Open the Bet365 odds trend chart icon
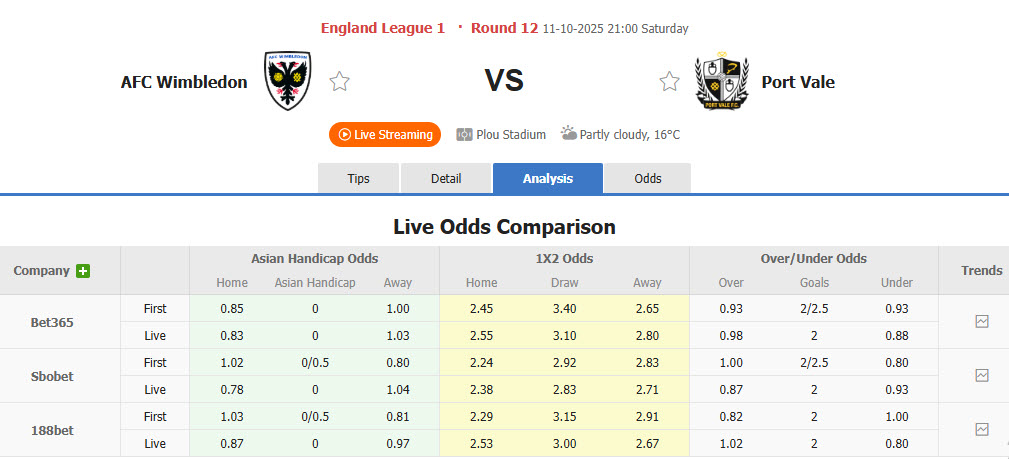The width and height of the screenshot is (1009, 459). tap(982, 322)
